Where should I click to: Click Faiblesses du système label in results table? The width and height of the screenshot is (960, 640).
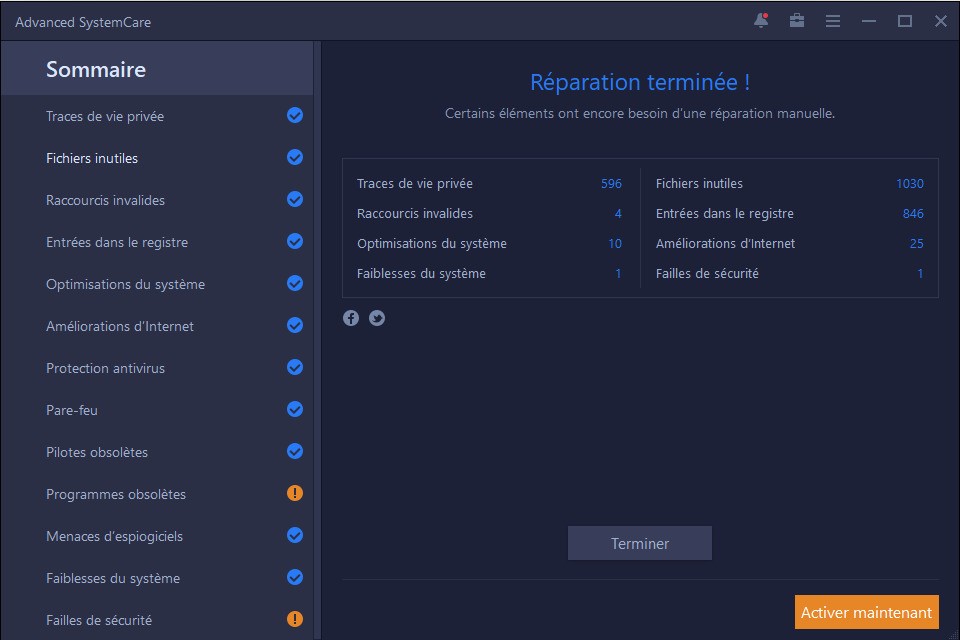click(x=421, y=274)
